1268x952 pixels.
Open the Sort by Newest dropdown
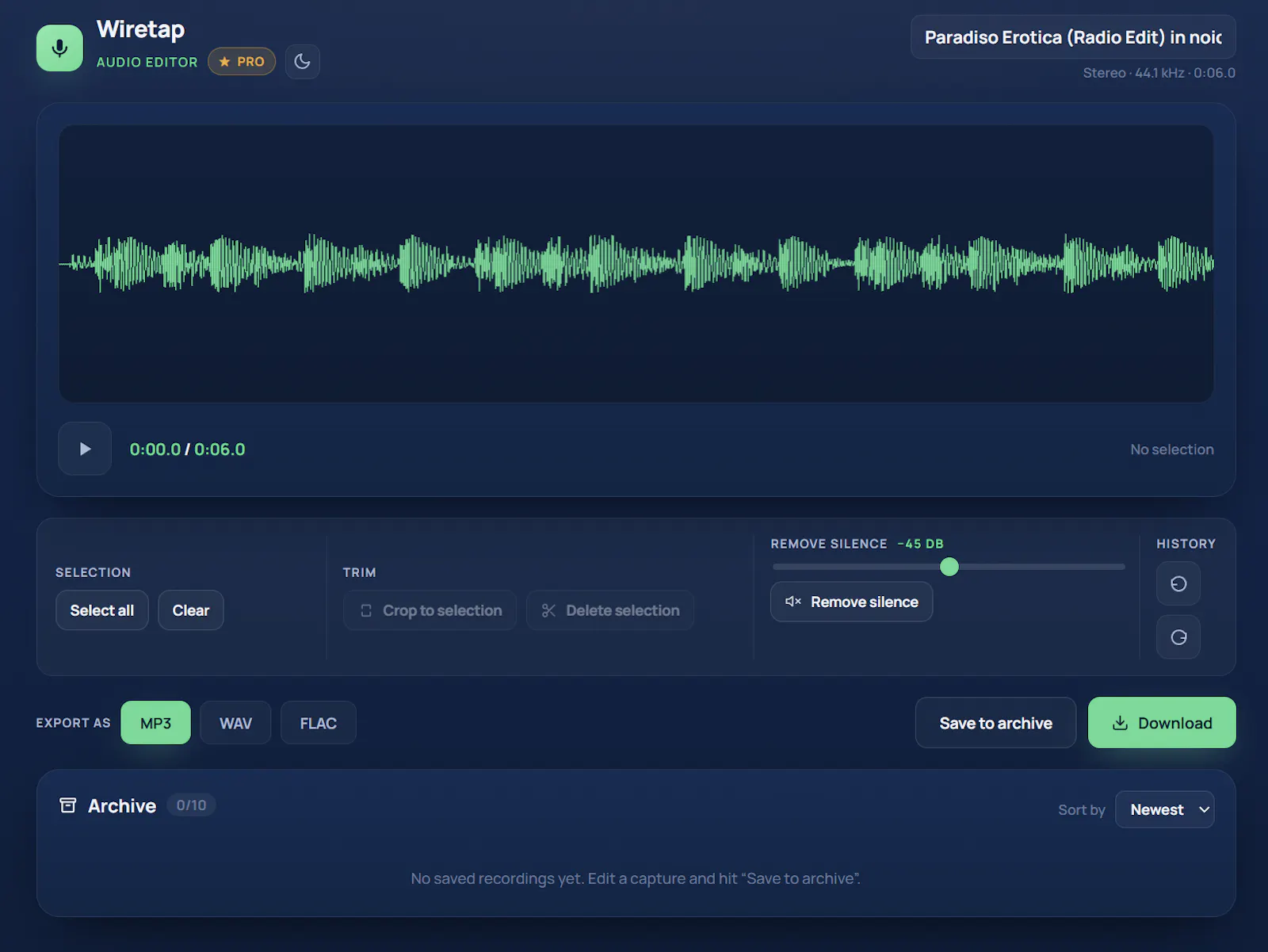[1164, 809]
